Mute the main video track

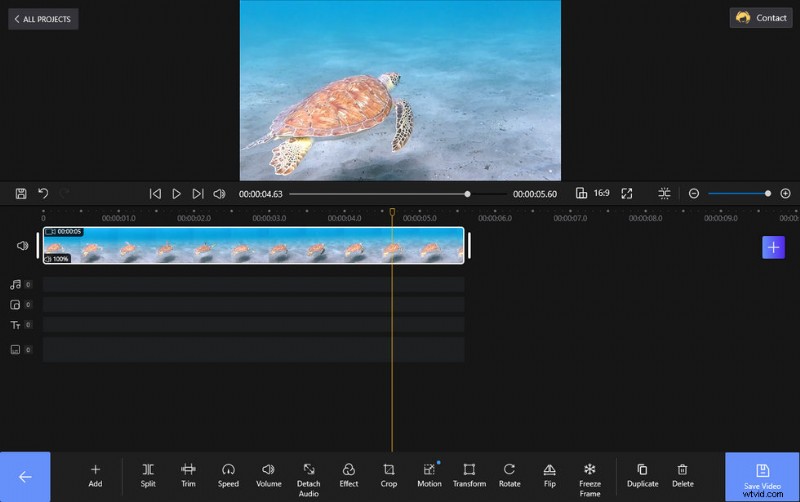point(22,245)
